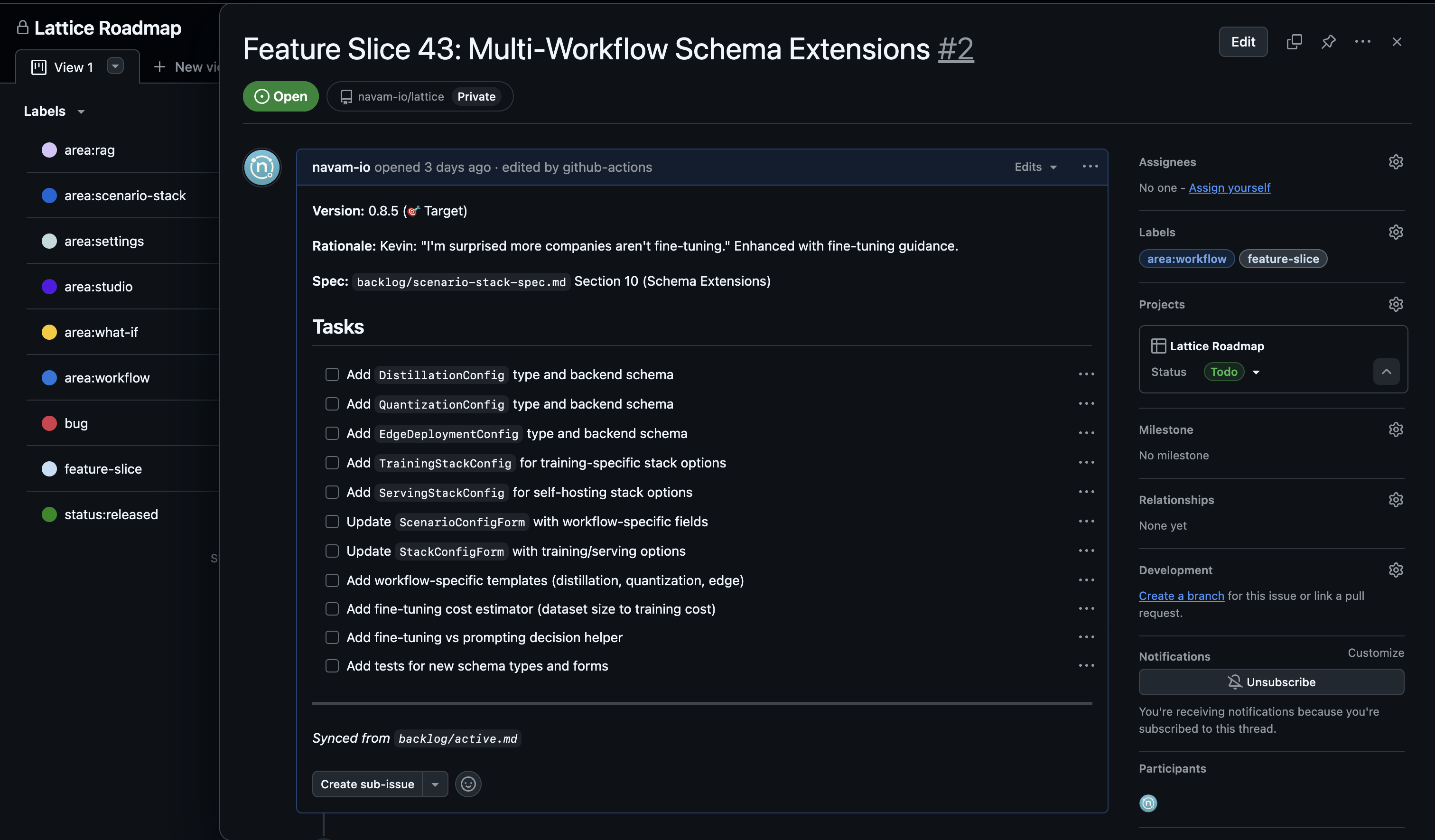Viewport: 1435px width, 840px height.
Task: Open the Todo status dropdown
Action: pyautogui.click(x=1255, y=372)
